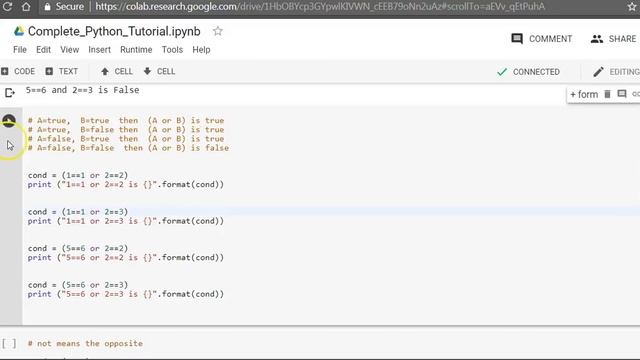The width and height of the screenshot is (640, 360).
Task: Click code line 'cond = (1==1 or 2==3)'
Action: [78, 212]
